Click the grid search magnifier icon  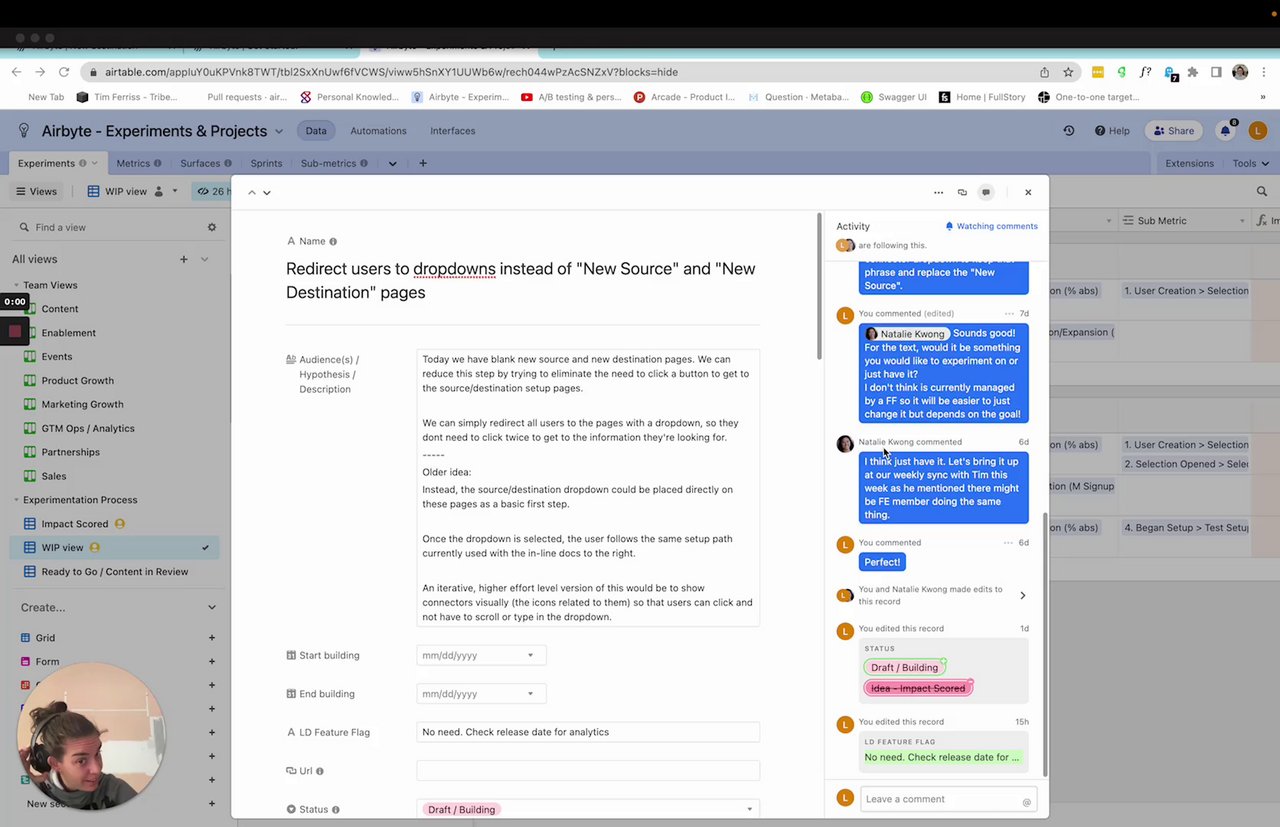coord(1262,191)
